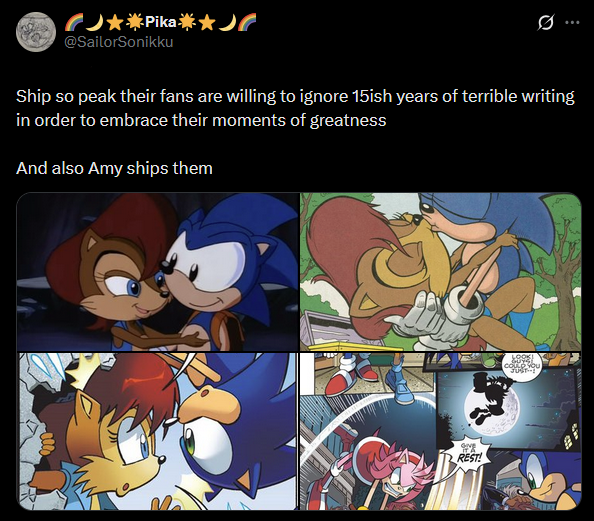Click the left crescent moon emoji in the name
Screen dimensions: 594x521
pos(94,22)
